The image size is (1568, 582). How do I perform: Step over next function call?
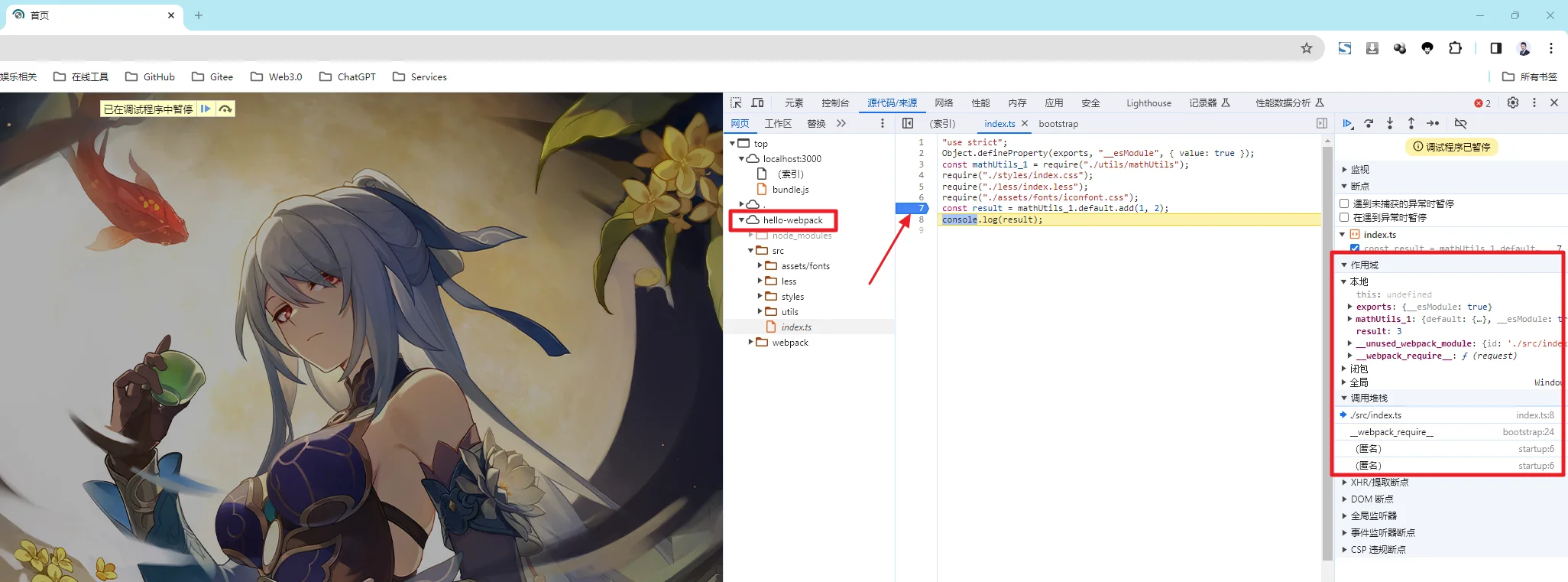tap(1369, 124)
